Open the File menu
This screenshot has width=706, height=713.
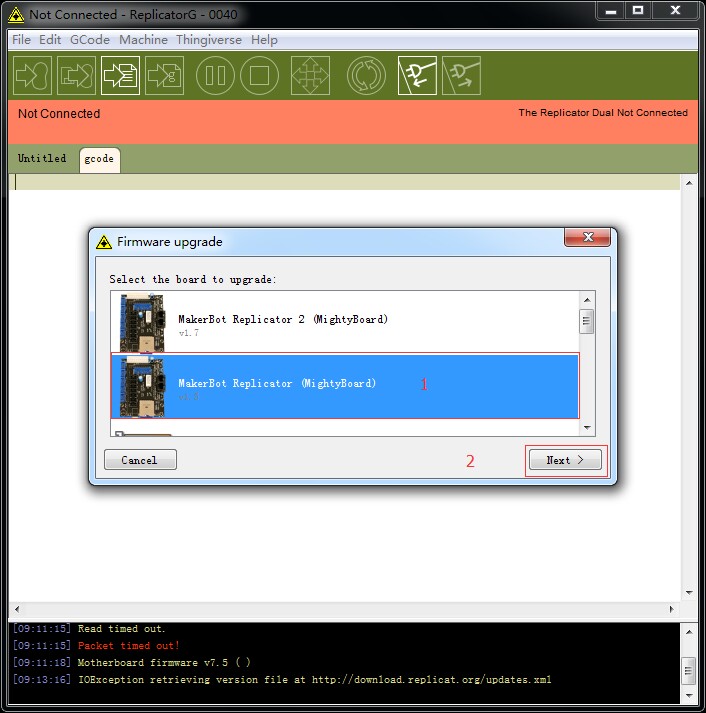pyautogui.click(x=21, y=40)
